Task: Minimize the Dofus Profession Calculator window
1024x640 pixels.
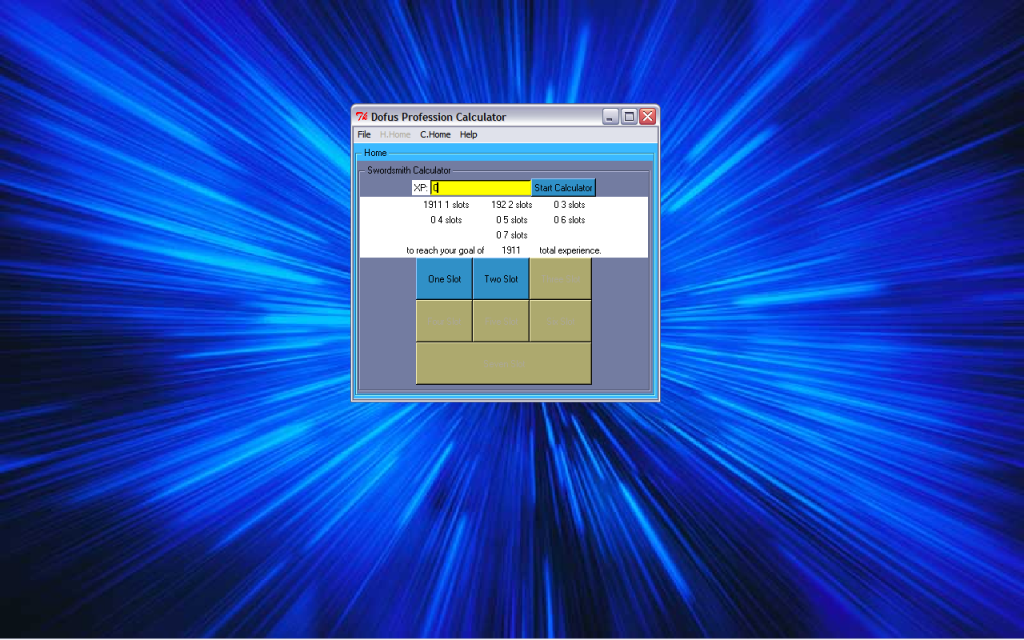Action: [x=610, y=116]
